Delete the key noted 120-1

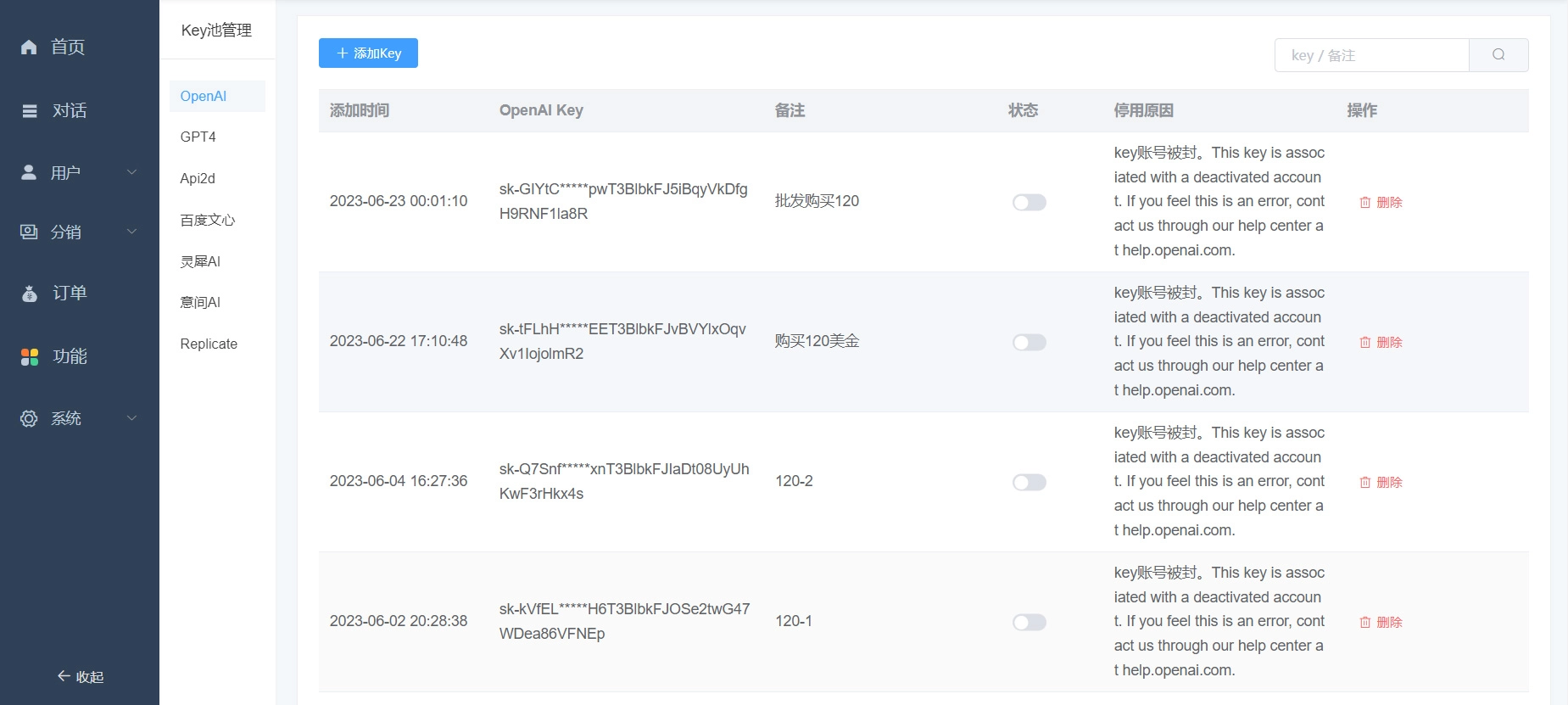pos(1381,623)
